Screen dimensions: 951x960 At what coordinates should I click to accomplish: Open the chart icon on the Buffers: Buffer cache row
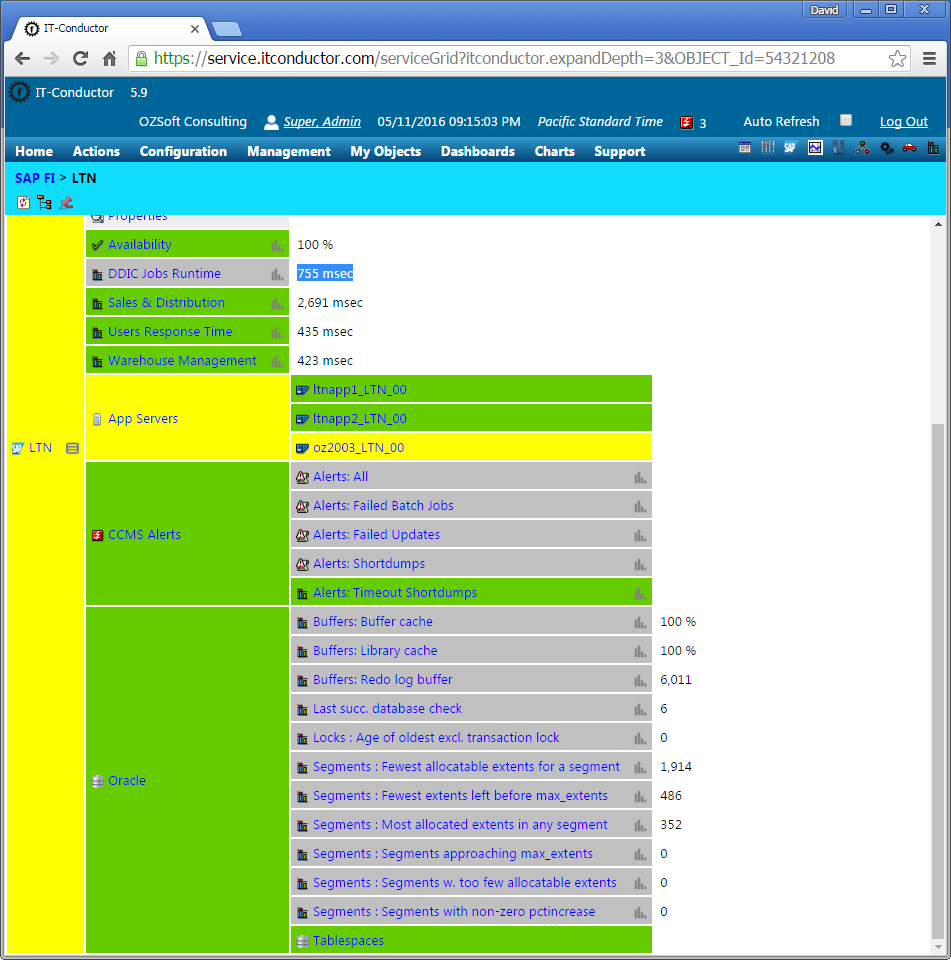pos(640,623)
